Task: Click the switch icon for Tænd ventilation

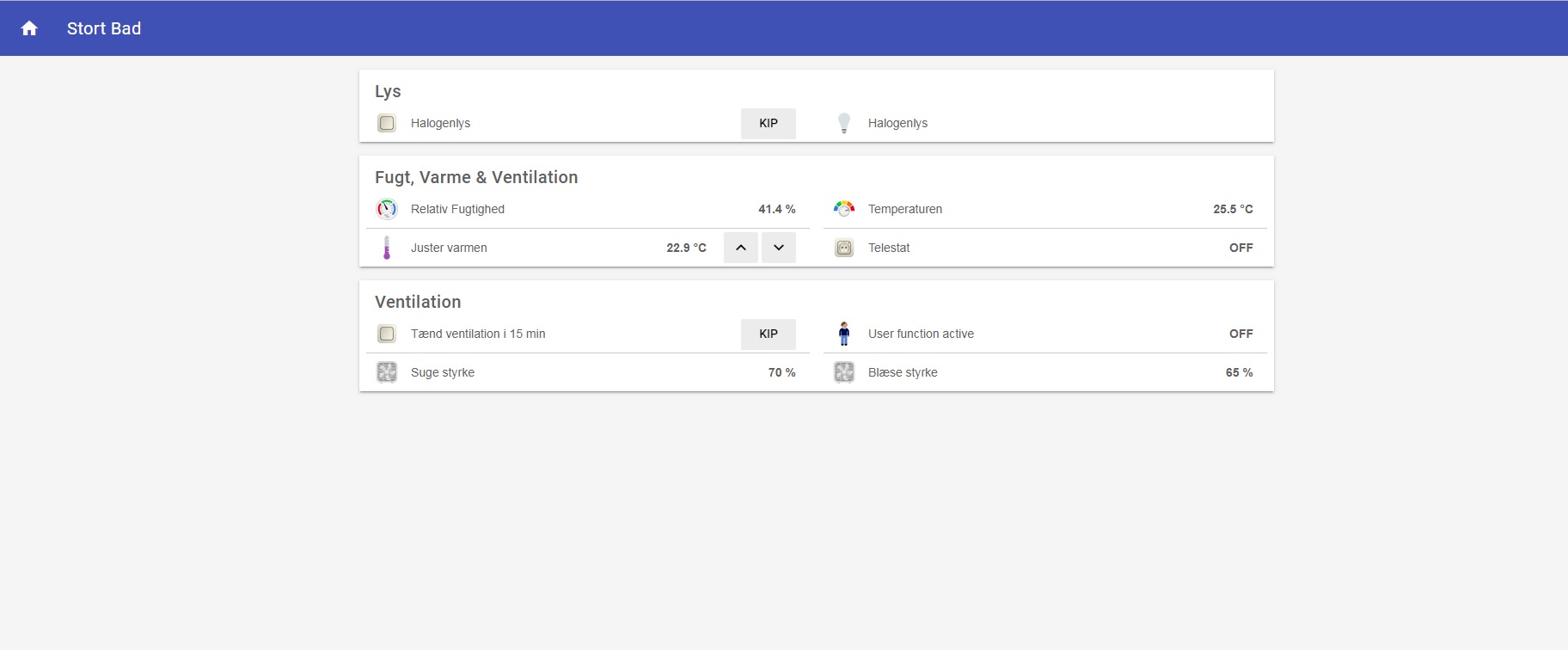Action: coord(387,334)
